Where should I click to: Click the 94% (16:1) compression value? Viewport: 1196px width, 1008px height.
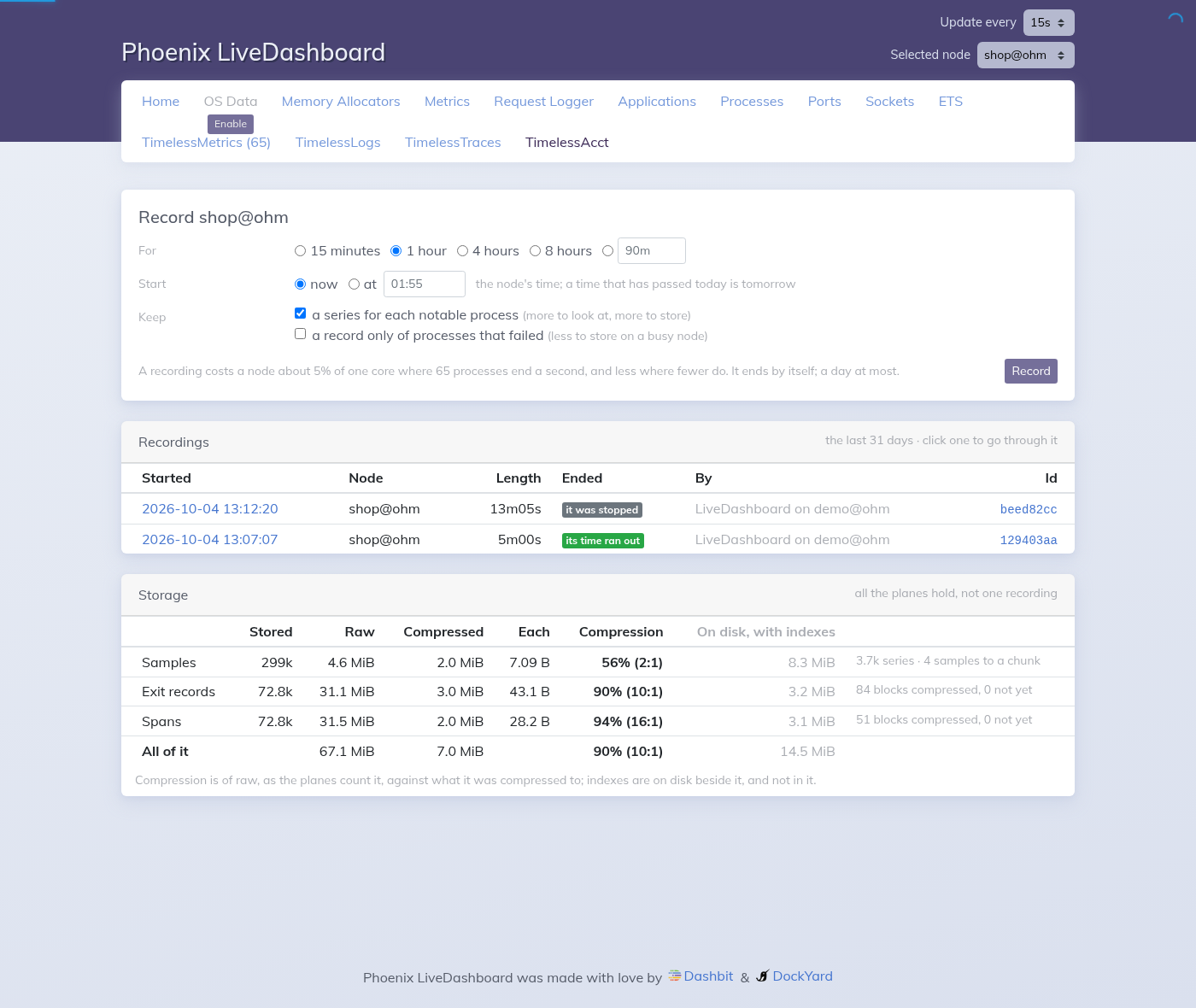628,722
